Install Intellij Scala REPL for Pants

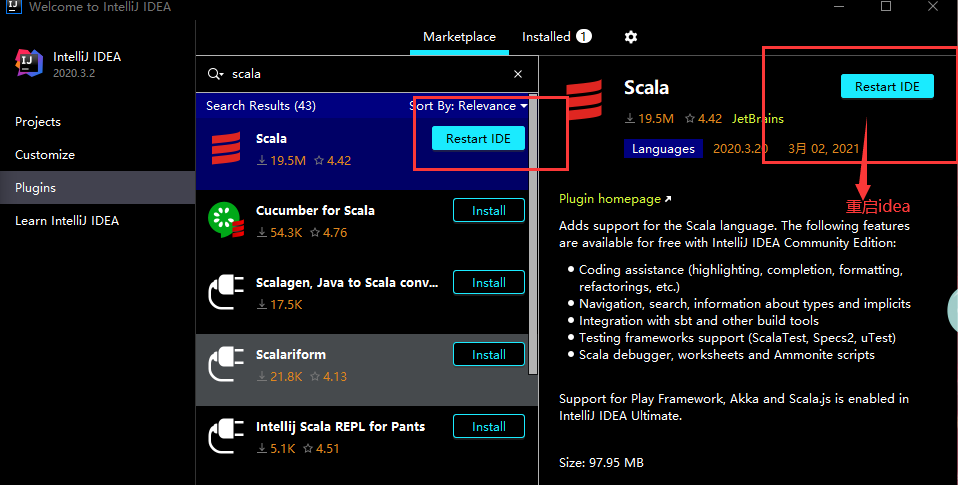coord(489,427)
